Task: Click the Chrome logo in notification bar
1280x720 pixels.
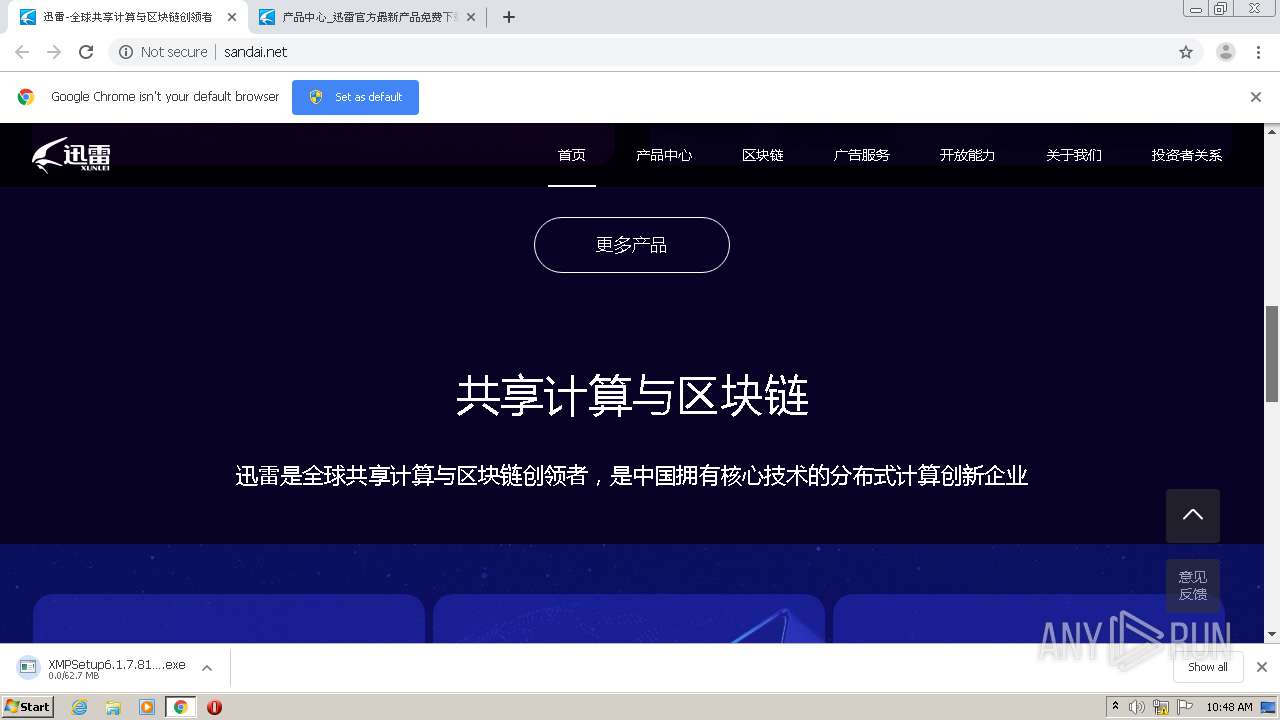Action: pyautogui.click(x=26, y=97)
